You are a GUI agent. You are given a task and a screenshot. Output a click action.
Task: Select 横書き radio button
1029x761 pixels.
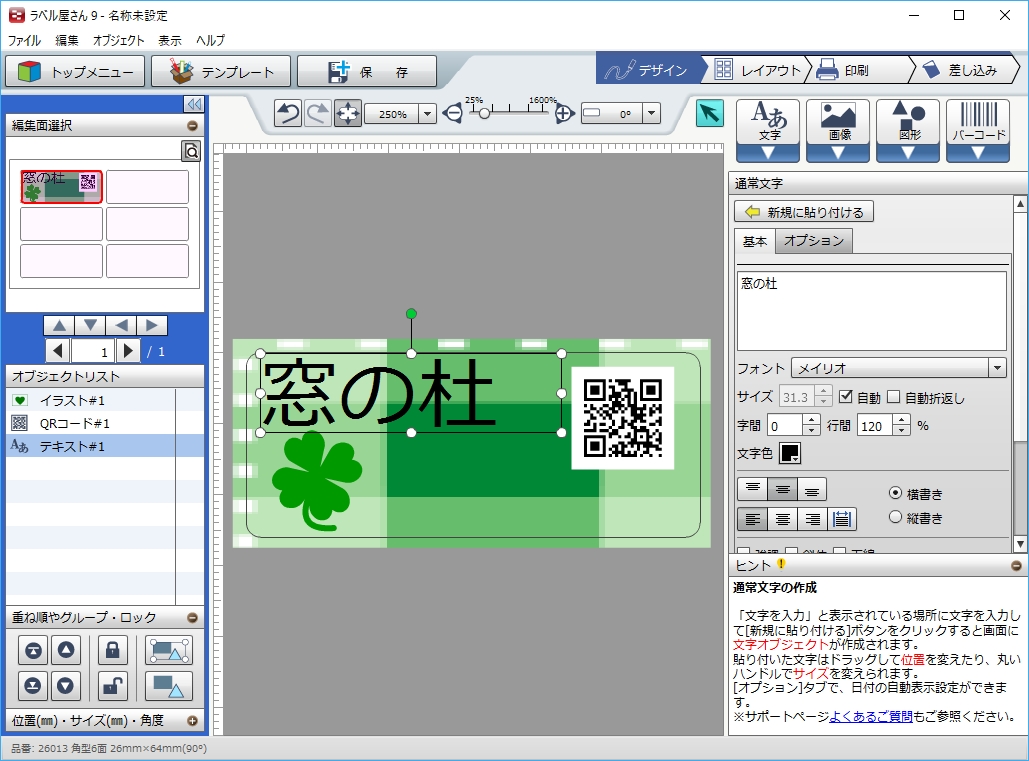click(x=895, y=493)
